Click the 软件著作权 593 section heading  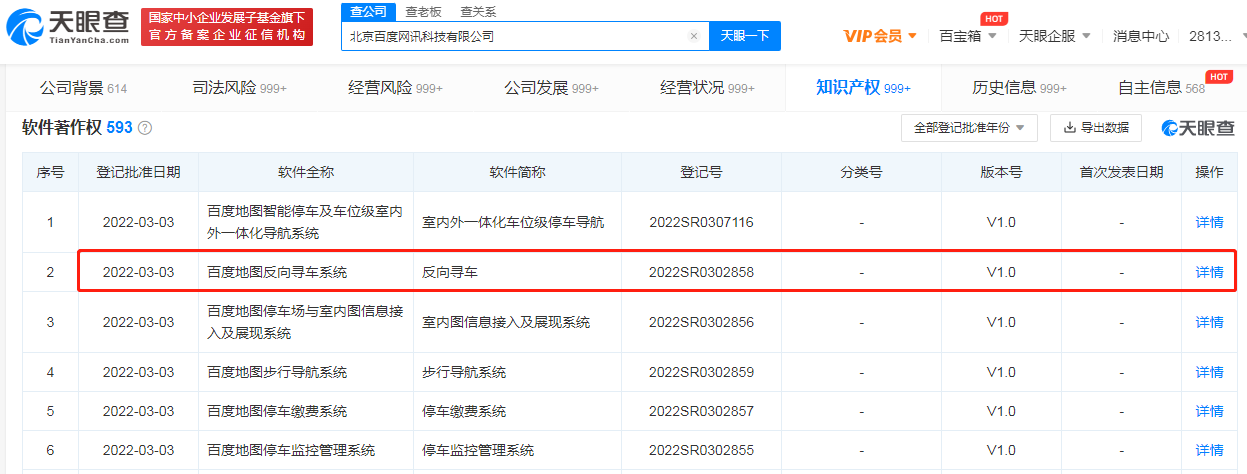click(x=77, y=128)
